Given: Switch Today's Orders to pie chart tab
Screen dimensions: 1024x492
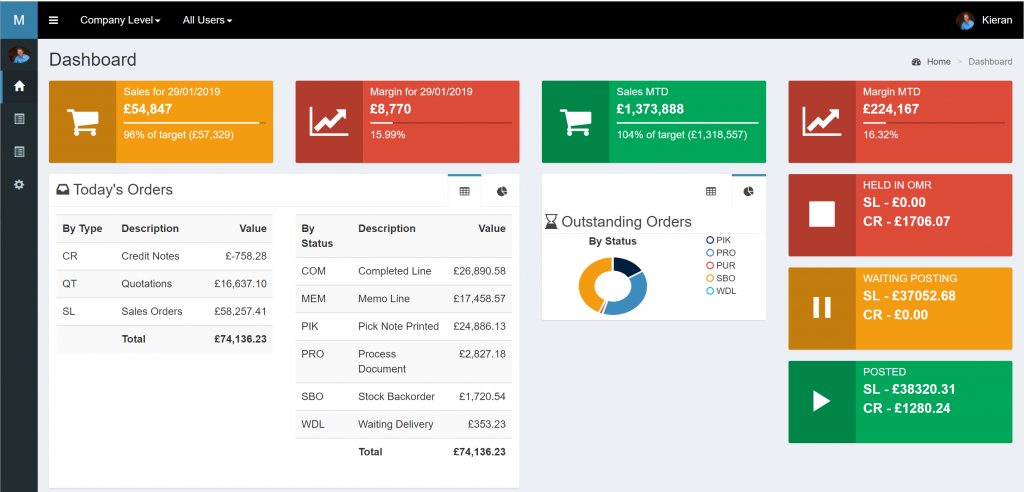Looking at the screenshot, I should tap(501, 191).
